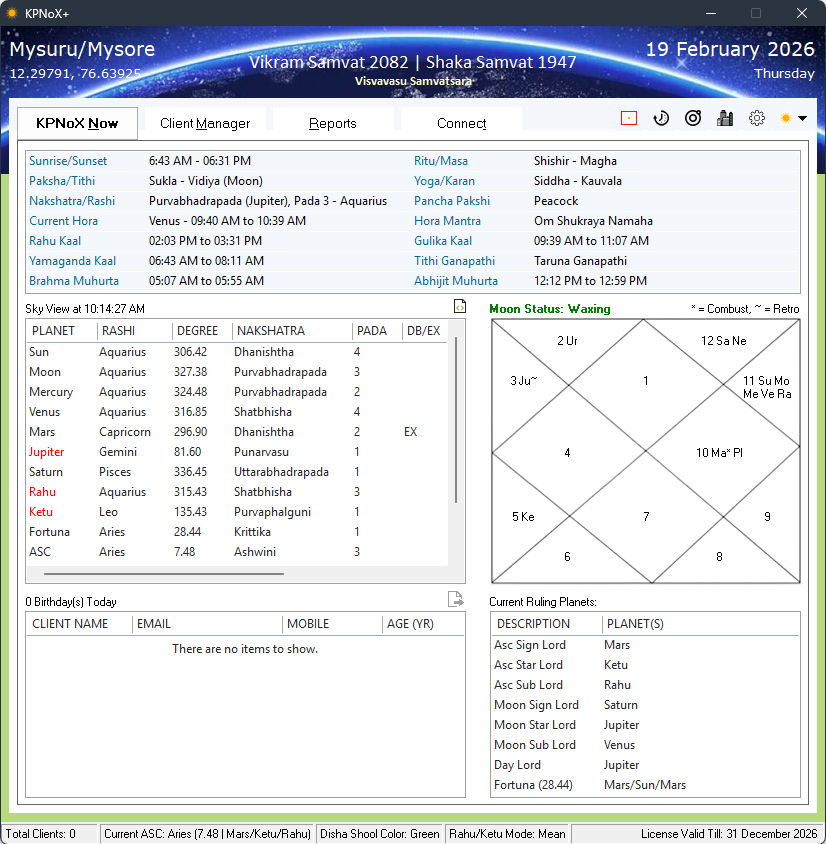The image size is (826, 844).
Task: Click the city buildings location icon
Action: (x=725, y=118)
